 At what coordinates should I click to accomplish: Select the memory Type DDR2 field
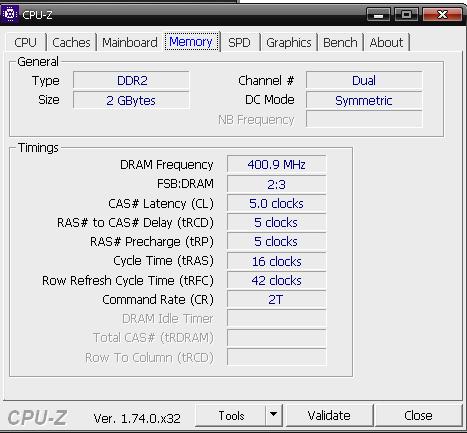tap(131, 81)
